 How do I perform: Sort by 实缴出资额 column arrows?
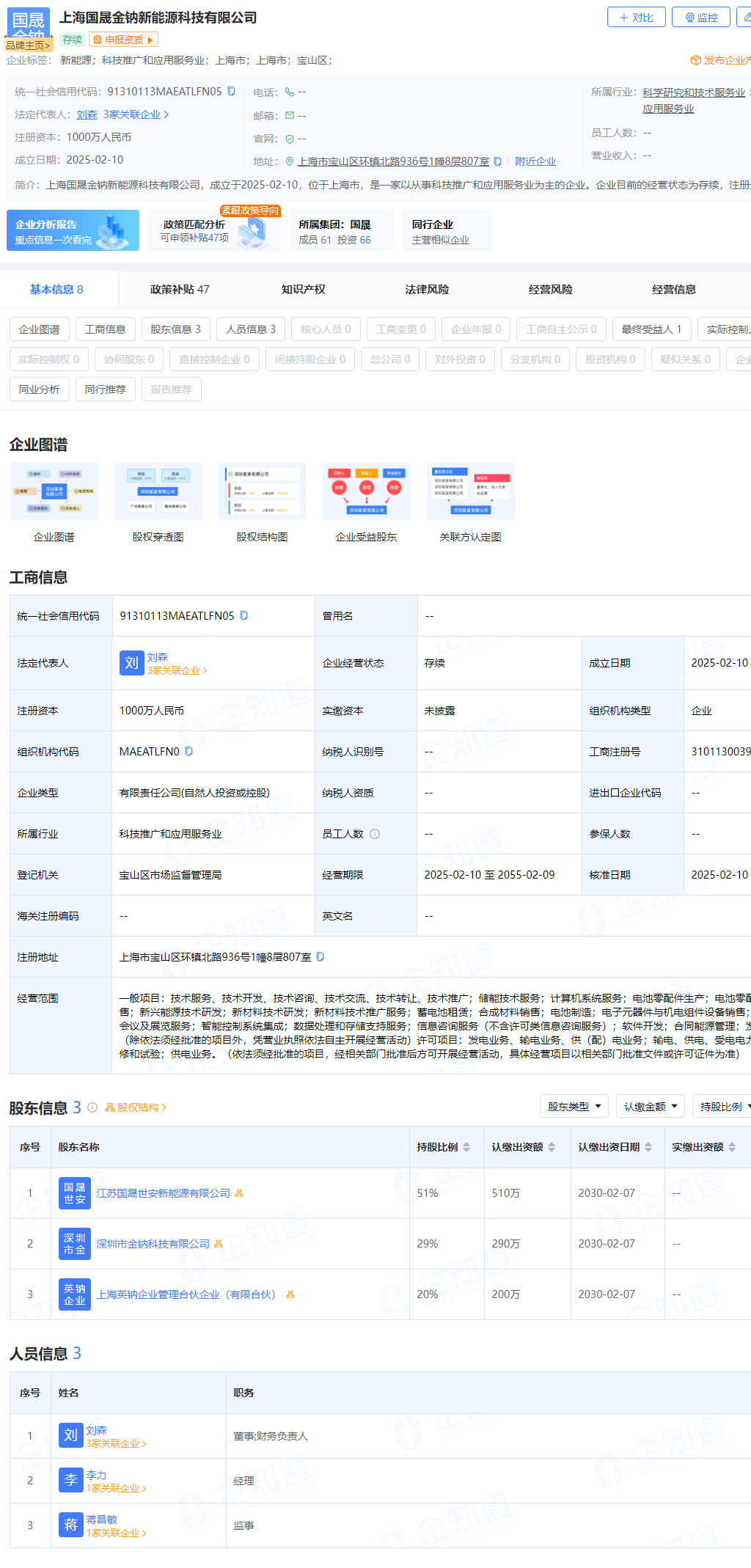[732, 1147]
